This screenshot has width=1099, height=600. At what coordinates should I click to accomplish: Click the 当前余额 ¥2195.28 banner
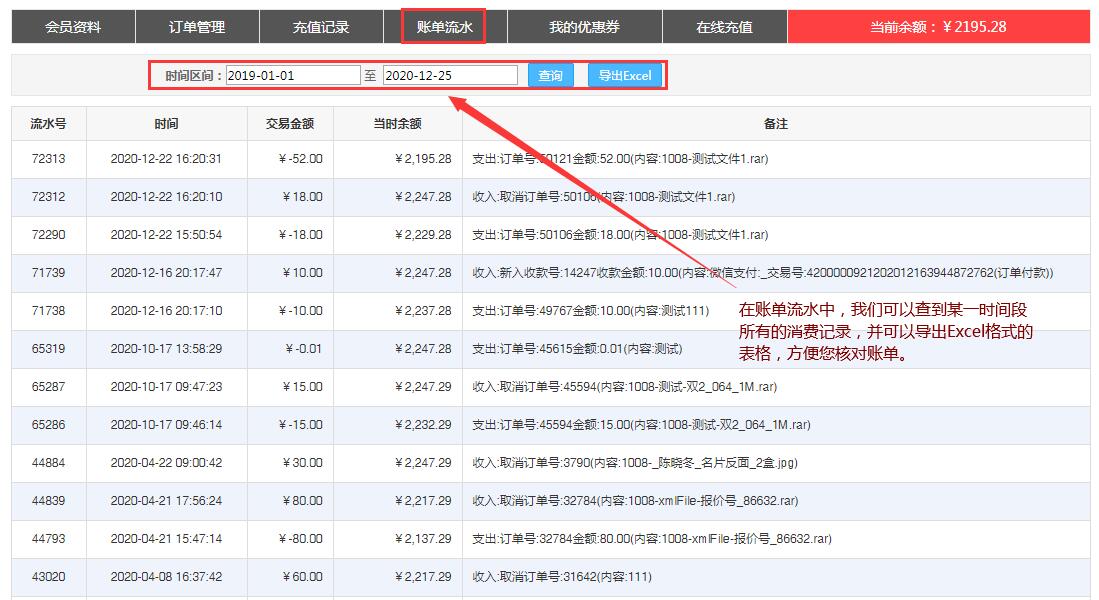point(938,27)
